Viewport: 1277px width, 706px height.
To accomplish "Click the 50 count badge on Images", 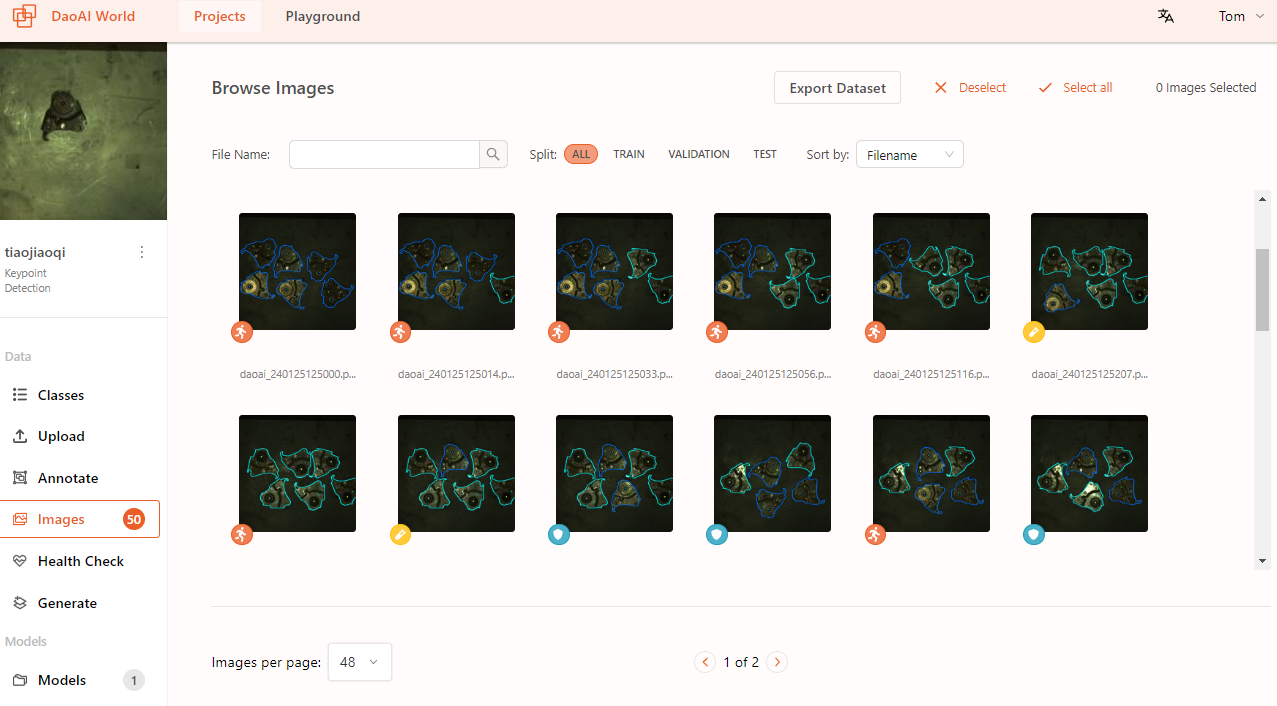I will (x=134, y=519).
